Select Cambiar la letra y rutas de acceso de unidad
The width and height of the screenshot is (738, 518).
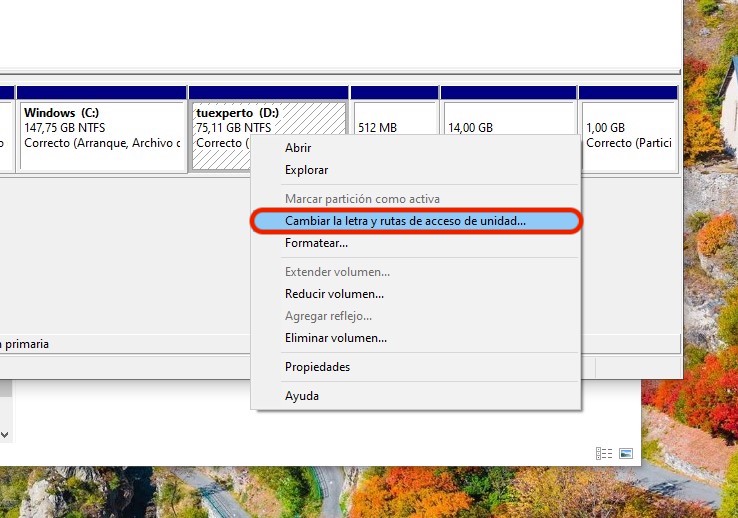click(x=416, y=221)
